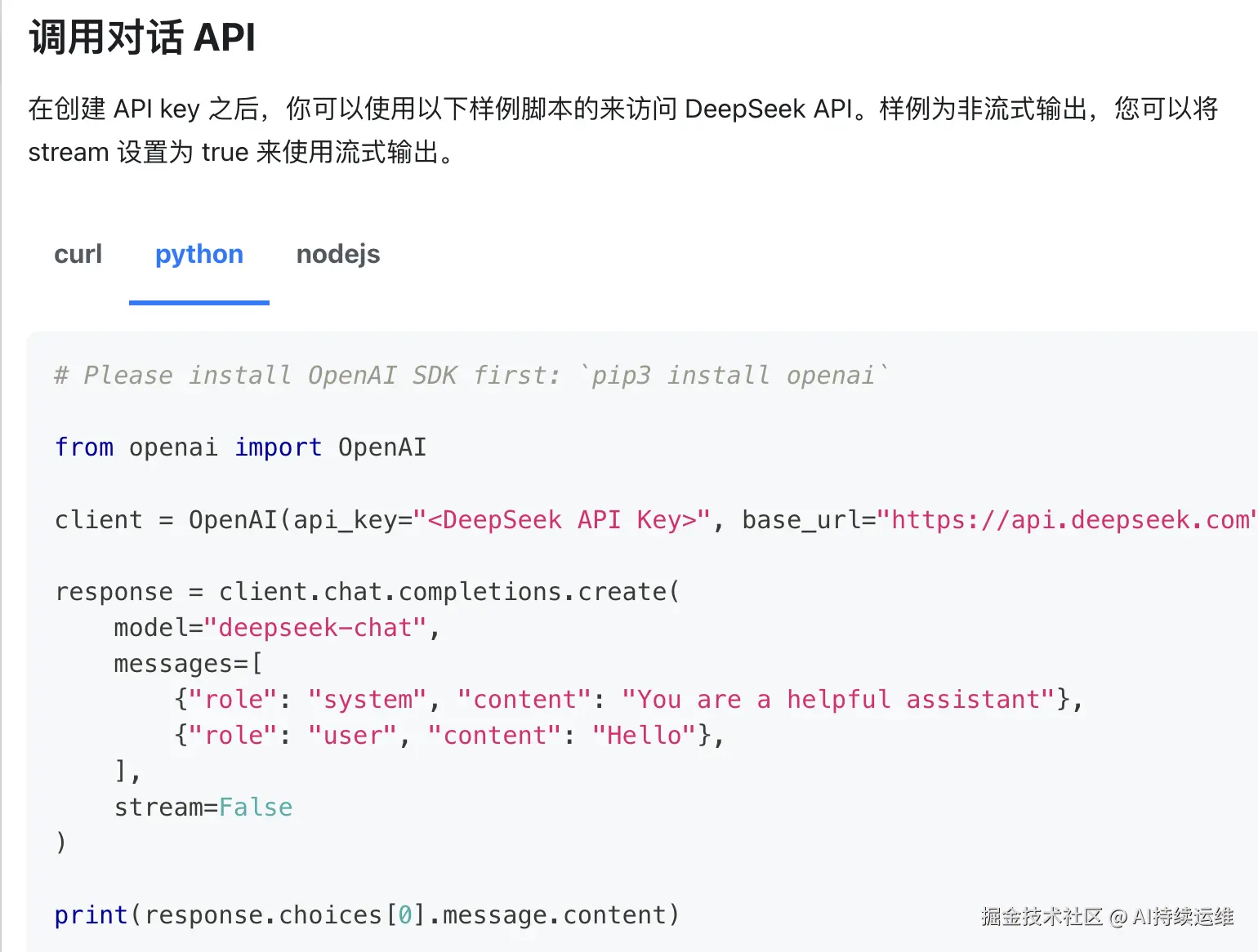Click the deepseek-chat model string

point(319,627)
